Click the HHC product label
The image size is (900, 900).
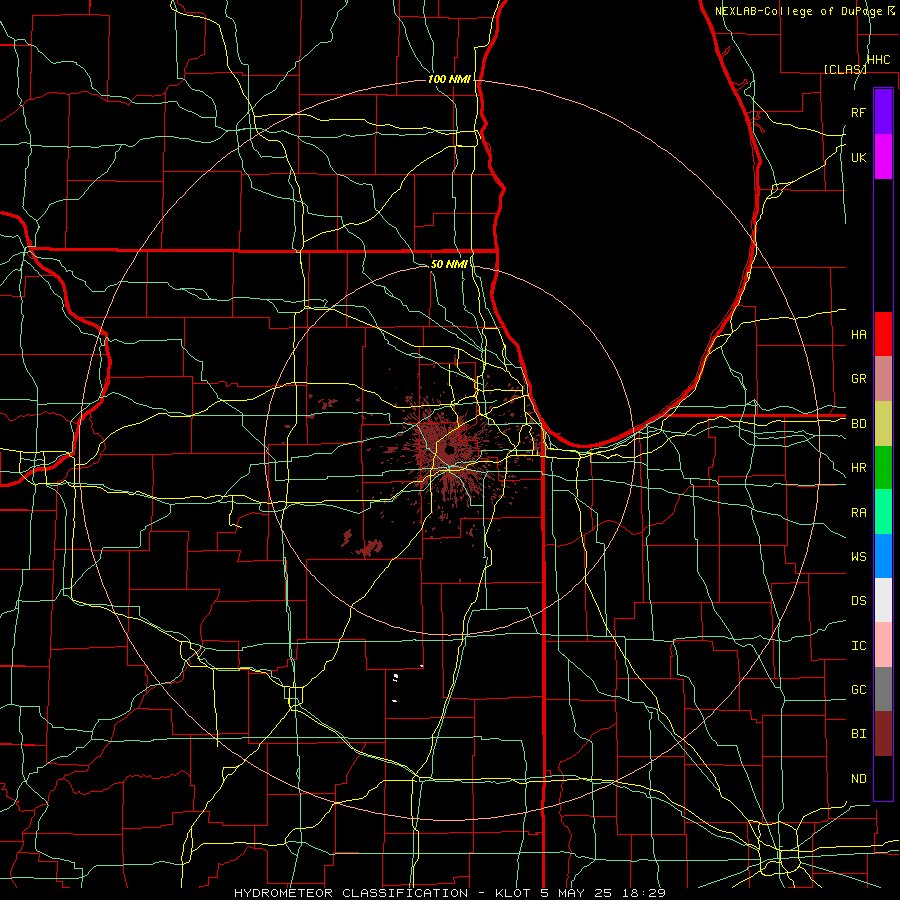[x=878, y=60]
